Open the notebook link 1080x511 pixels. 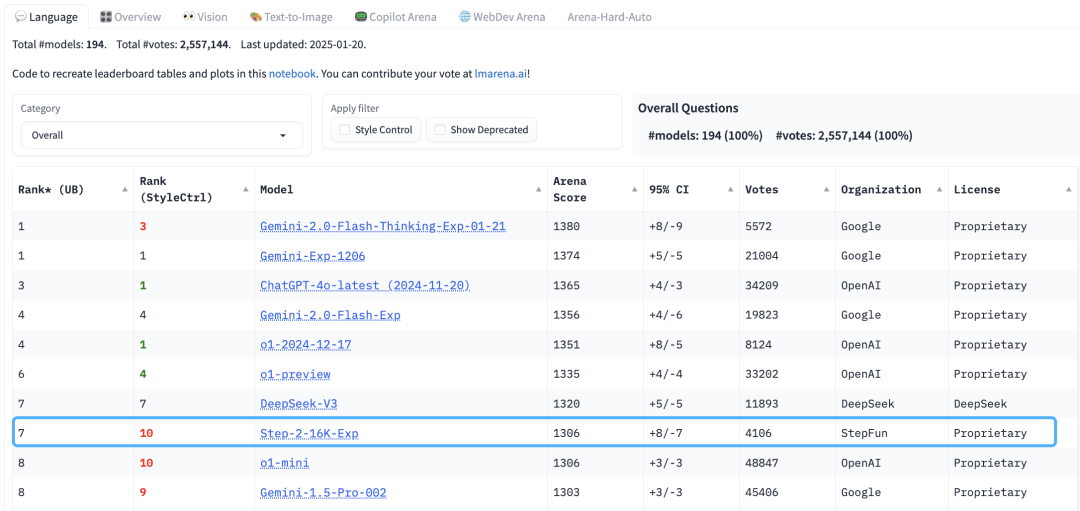click(x=292, y=73)
